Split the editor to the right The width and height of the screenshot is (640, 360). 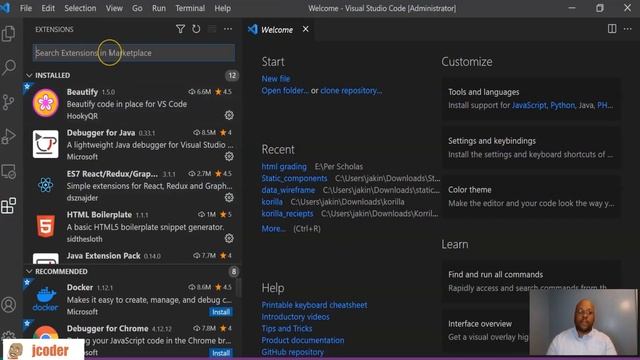click(612, 29)
